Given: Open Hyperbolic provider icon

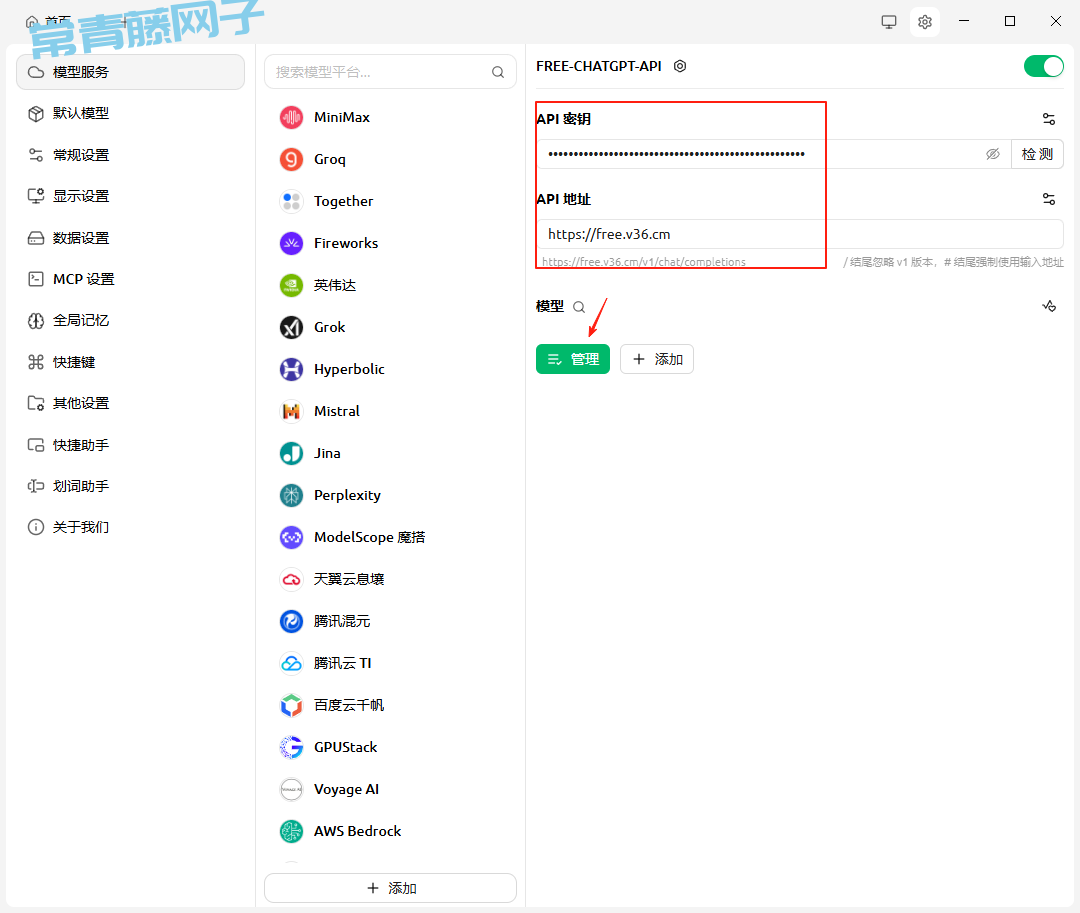Looking at the screenshot, I should (x=291, y=369).
